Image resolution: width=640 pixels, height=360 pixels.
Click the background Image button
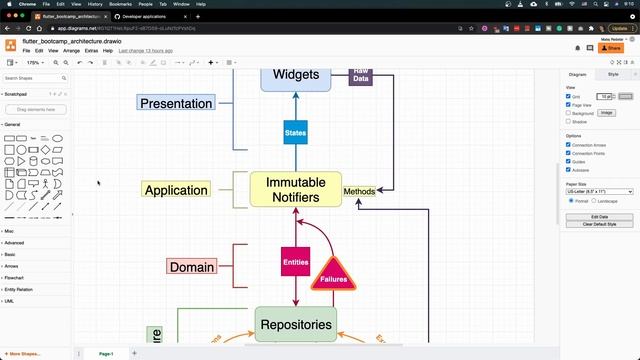click(x=606, y=113)
